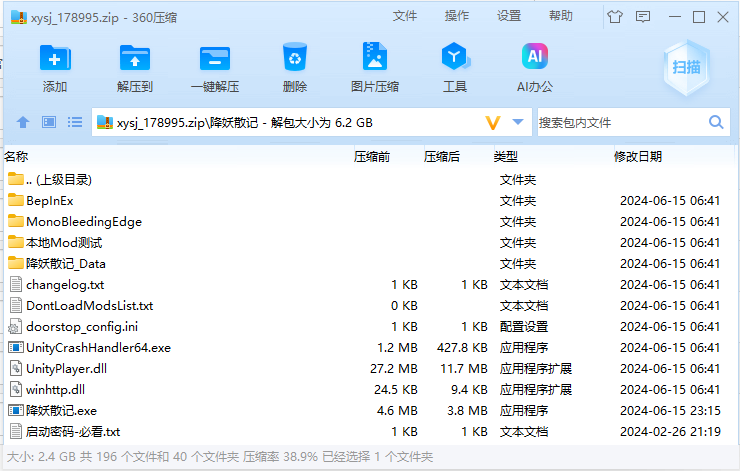The width and height of the screenshot is (740, 471).
Task: Select the UnityCrashHandler64.exe file icon
Action: pos(16,347)
